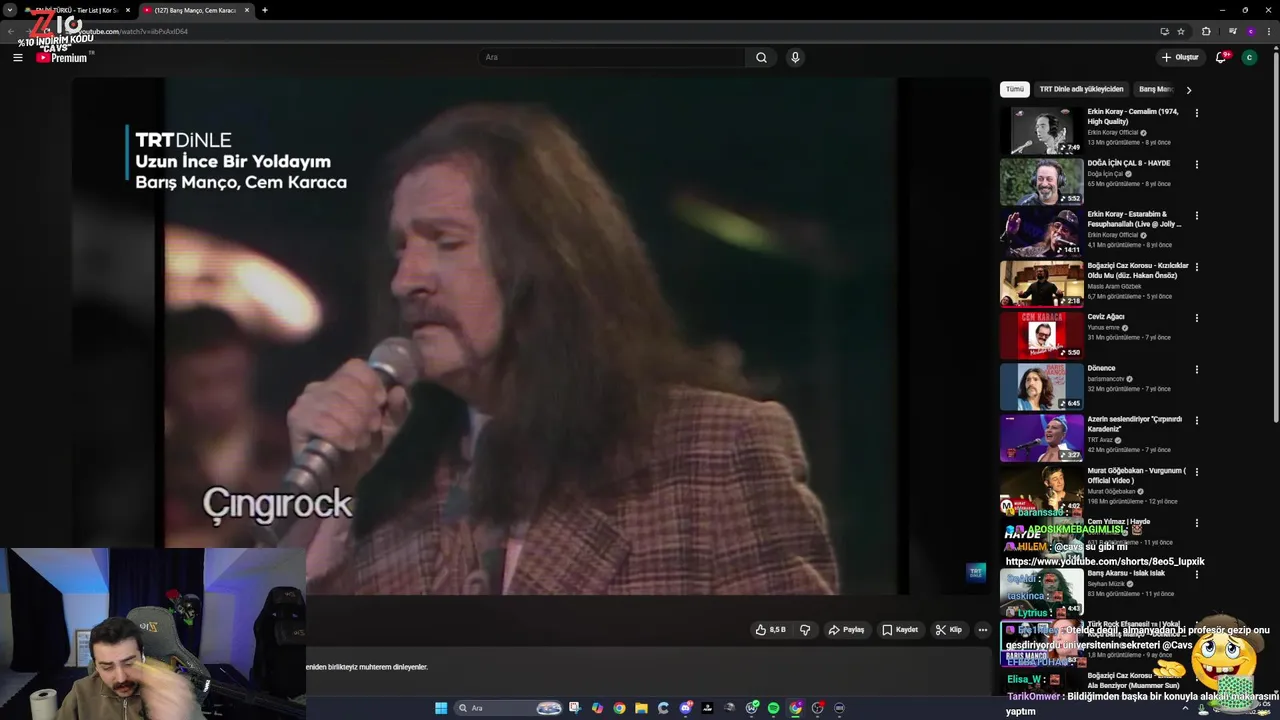This screenshot has height=720, width=1280.
Task: Select the Barış Manço filter chip
Action: click(1156, 89)
